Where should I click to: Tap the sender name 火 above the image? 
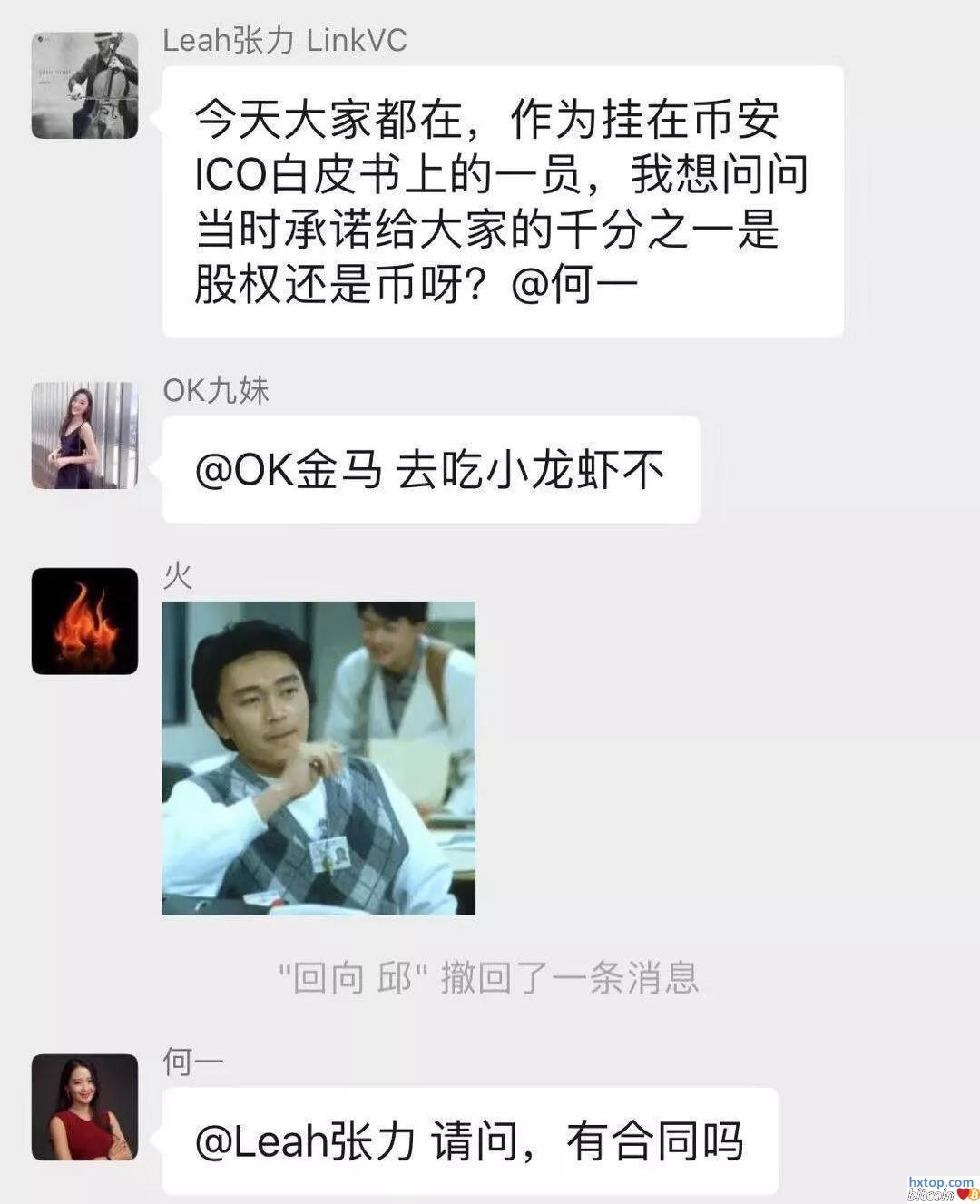coord(178,576)
